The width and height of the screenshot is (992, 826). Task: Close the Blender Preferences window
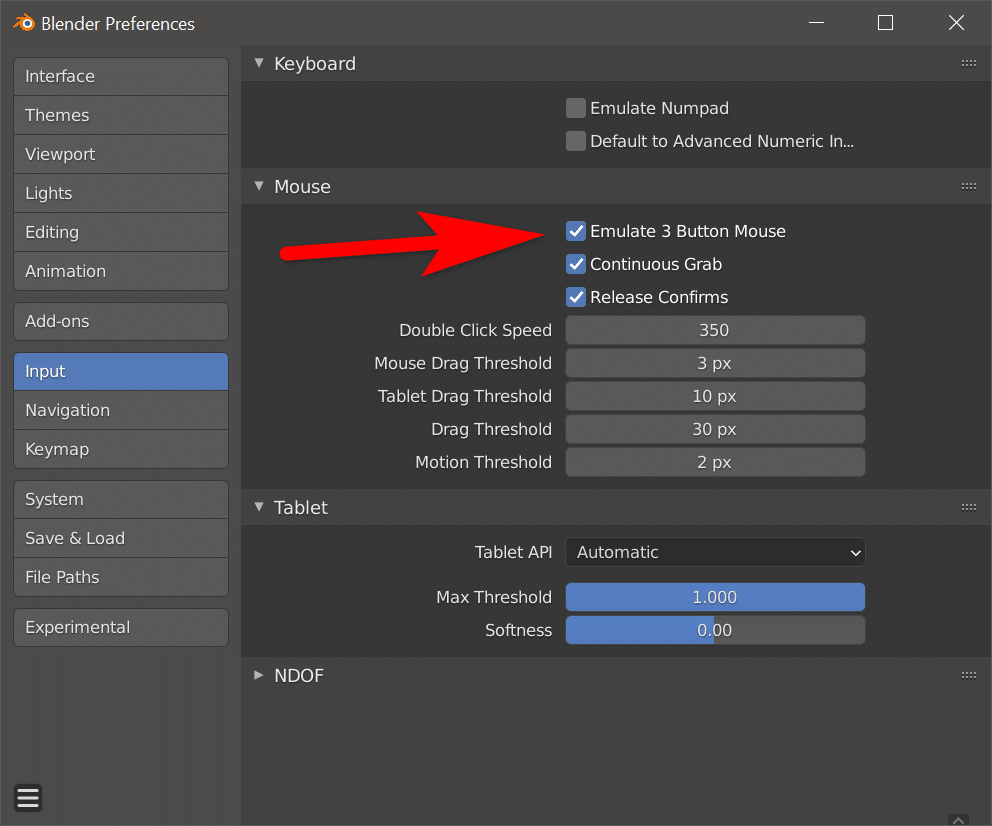pos(956,23)
